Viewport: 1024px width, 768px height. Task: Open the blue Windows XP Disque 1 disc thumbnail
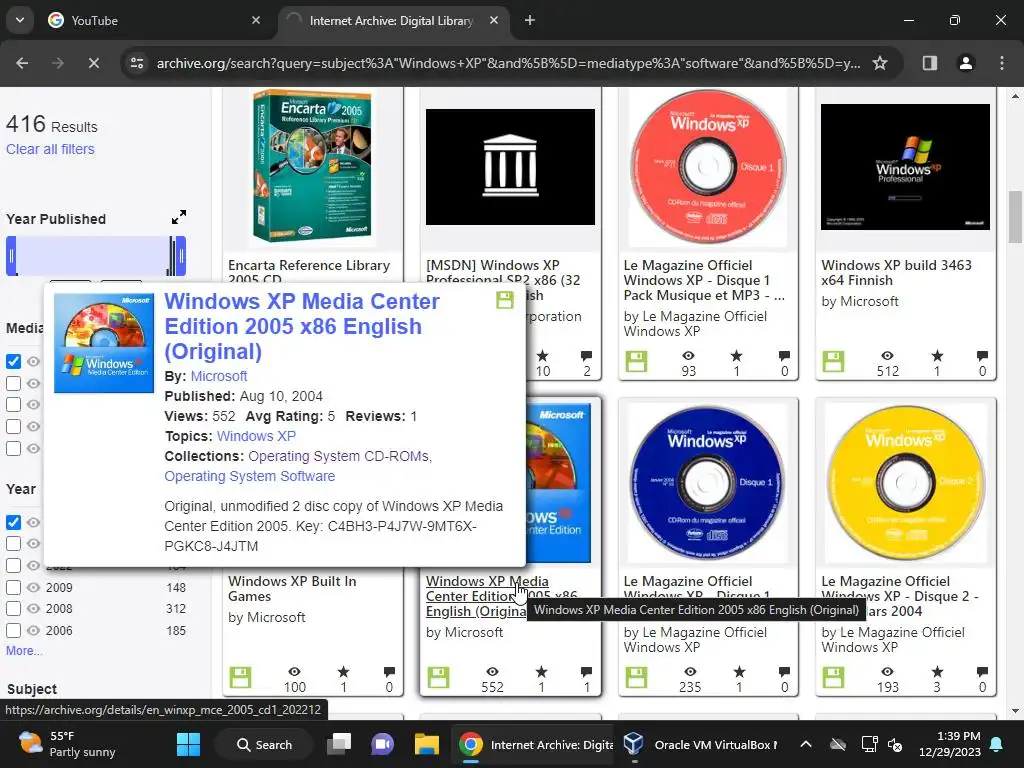coord(708,482)
